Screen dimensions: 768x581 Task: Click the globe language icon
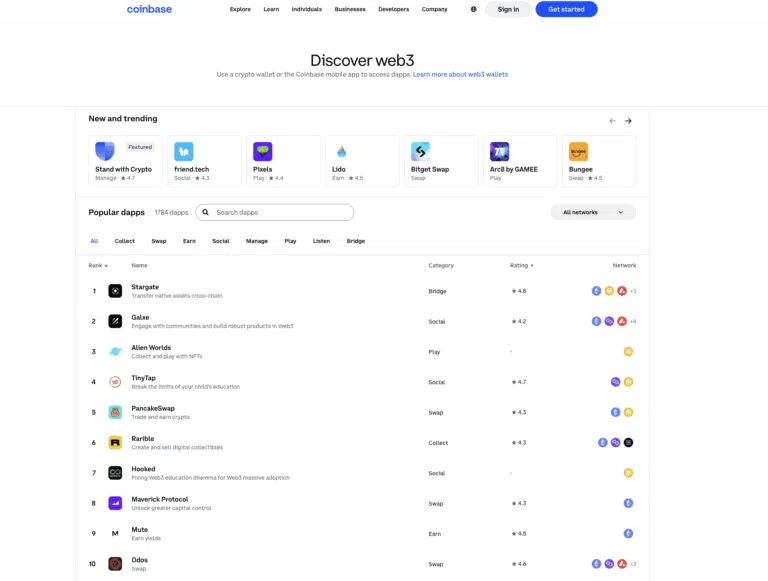(473, 9)
